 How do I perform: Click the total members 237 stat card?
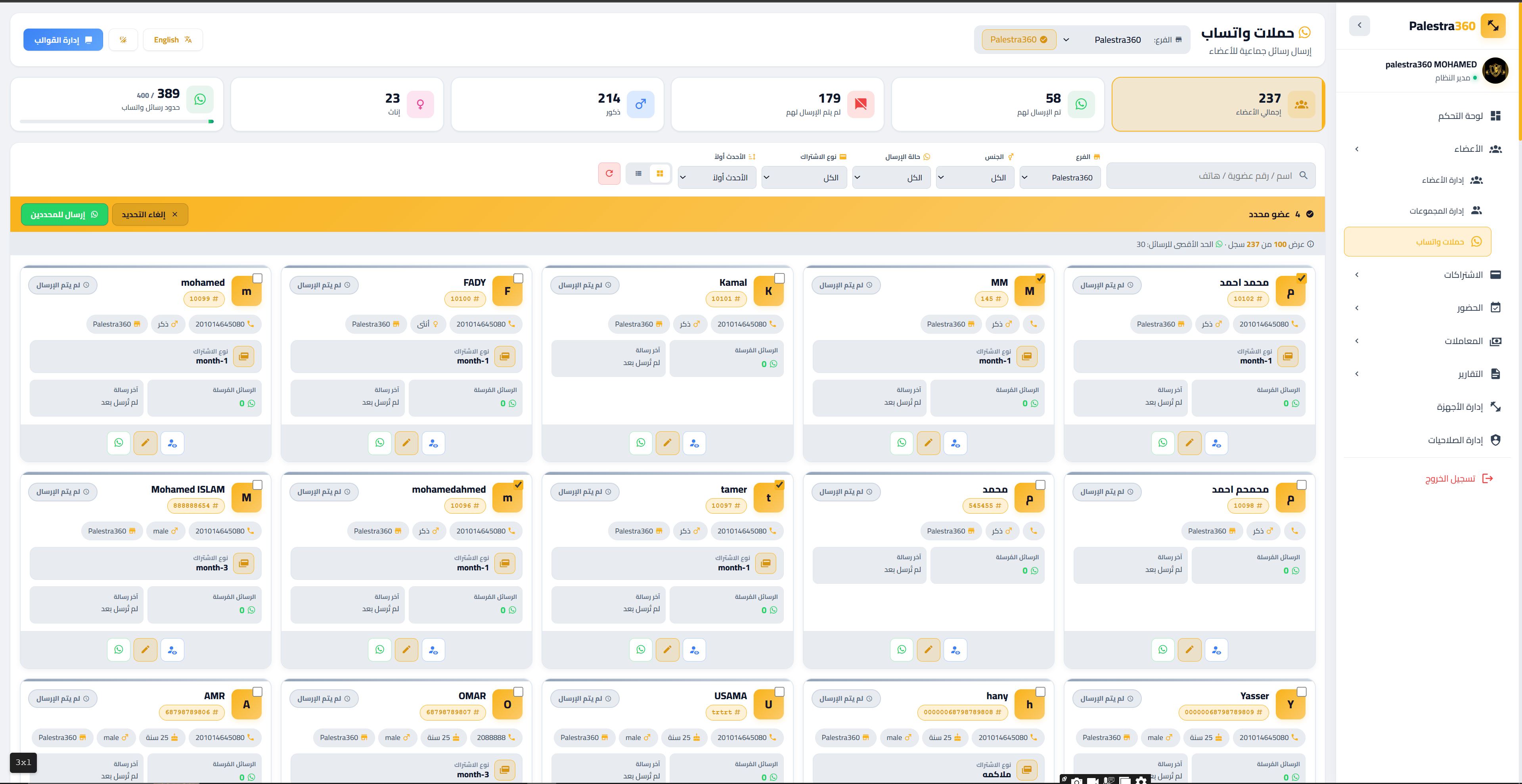1218,104
